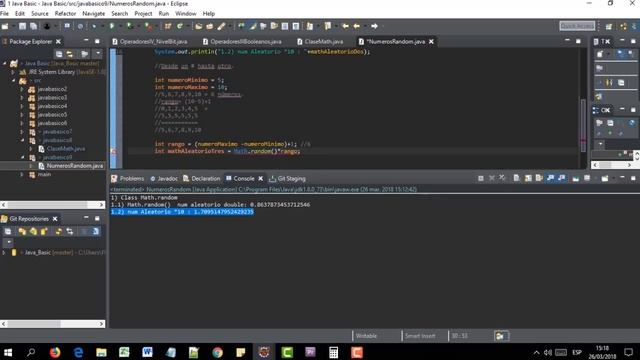
Task: Click the first icon in the Git Repositories toolbar
Action: 8,231
